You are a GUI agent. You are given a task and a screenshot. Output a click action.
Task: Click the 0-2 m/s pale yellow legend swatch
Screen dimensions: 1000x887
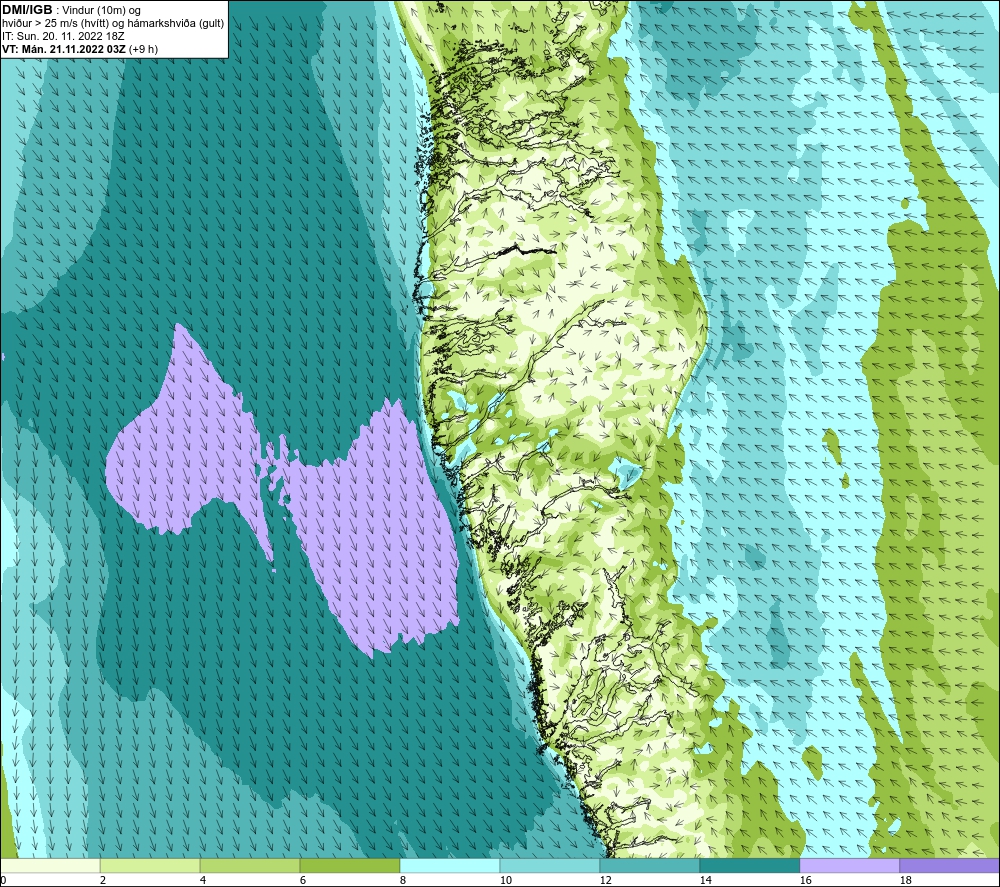click(x=50, y=865)
